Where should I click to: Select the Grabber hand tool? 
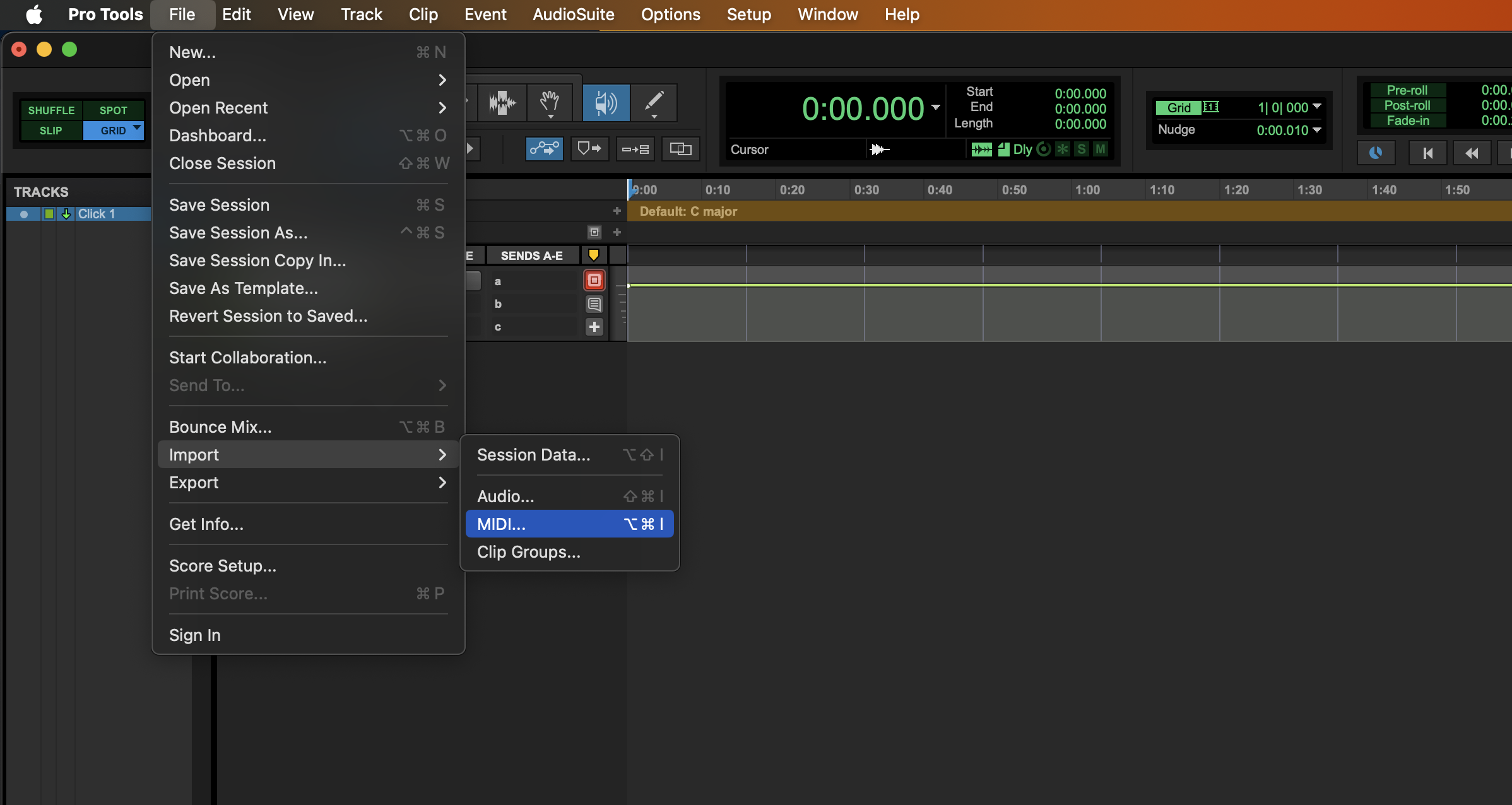click(x=550, y=102)
